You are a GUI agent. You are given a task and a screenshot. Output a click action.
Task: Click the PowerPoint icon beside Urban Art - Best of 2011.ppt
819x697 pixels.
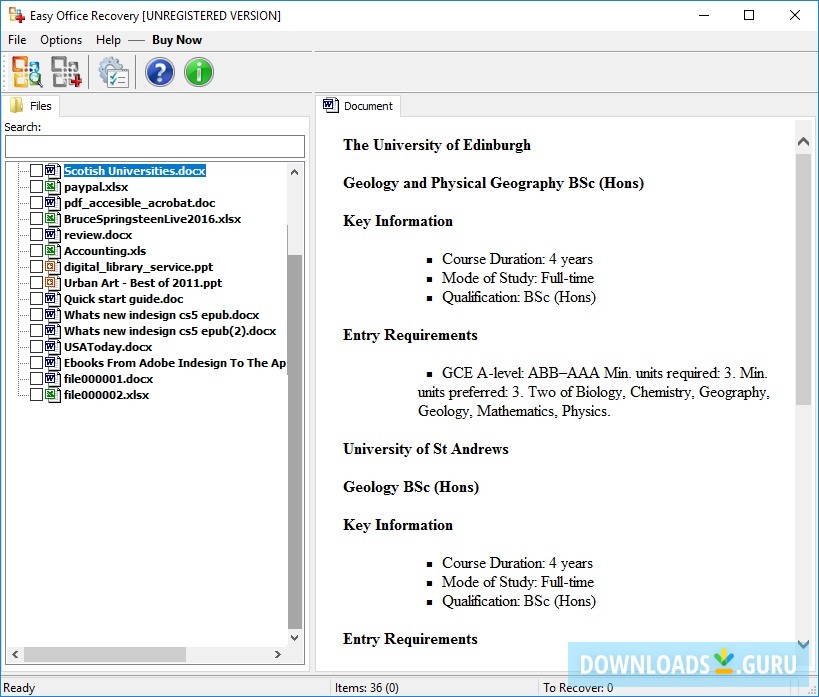(51, 283)
